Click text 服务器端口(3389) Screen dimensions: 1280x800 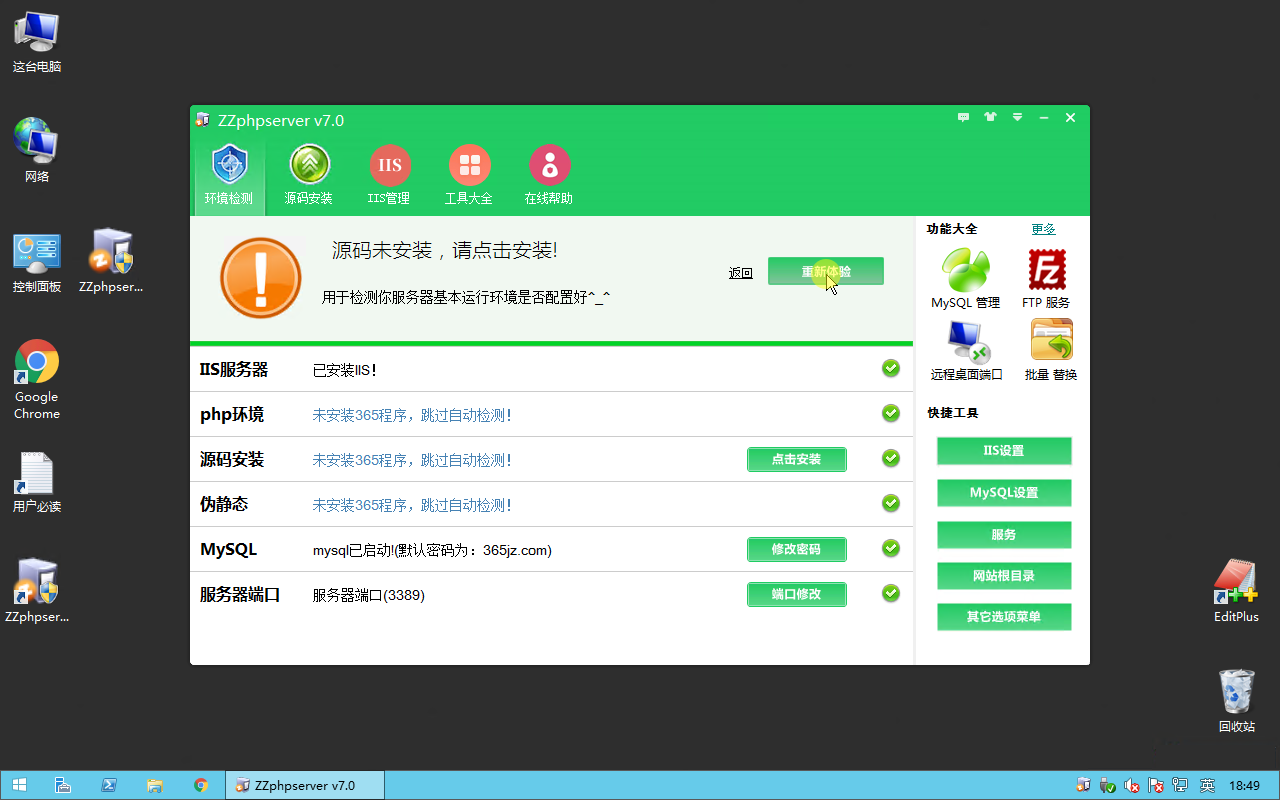369,595
